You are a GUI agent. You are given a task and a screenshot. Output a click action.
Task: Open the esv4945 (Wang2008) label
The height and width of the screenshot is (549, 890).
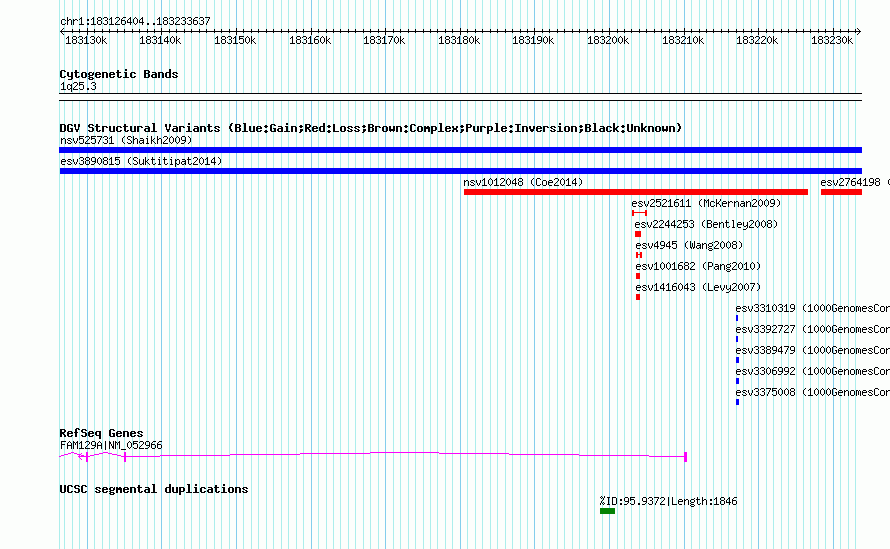coord(689,245)
